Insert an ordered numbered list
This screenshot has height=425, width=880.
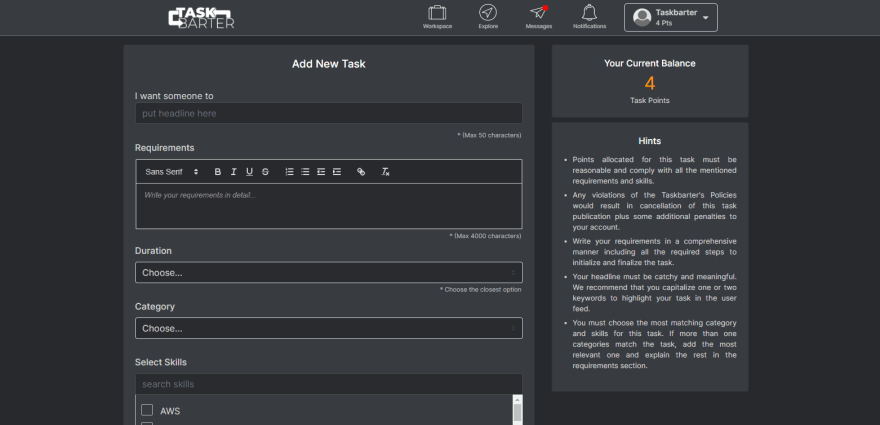click(x=290, y=172)
